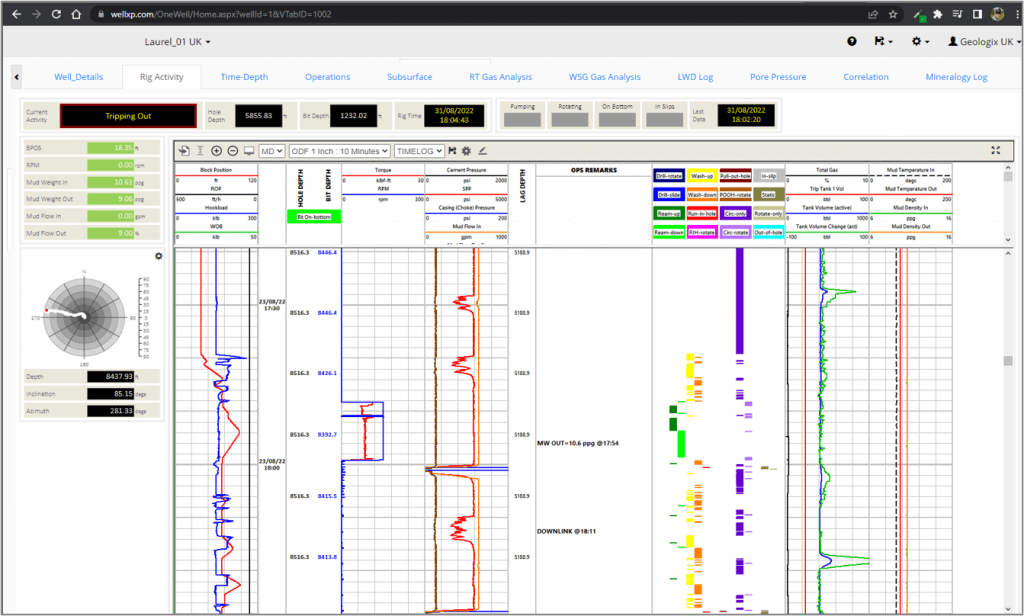The height and width of the screenshot is (616, 1024).
Task: Open the Time-Depth tab
Action: [244, 77]
